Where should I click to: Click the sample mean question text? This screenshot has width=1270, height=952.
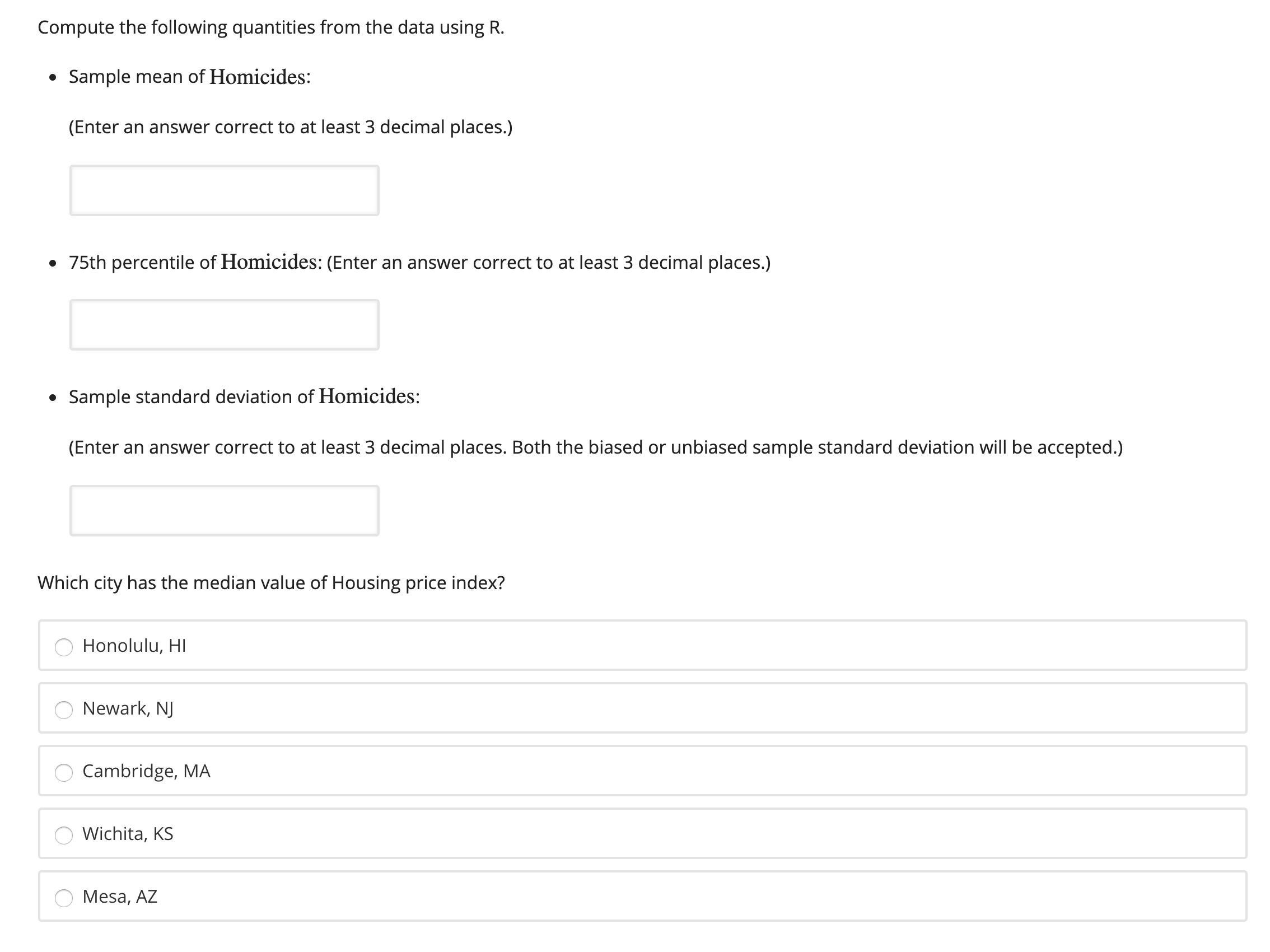(188, 76)
